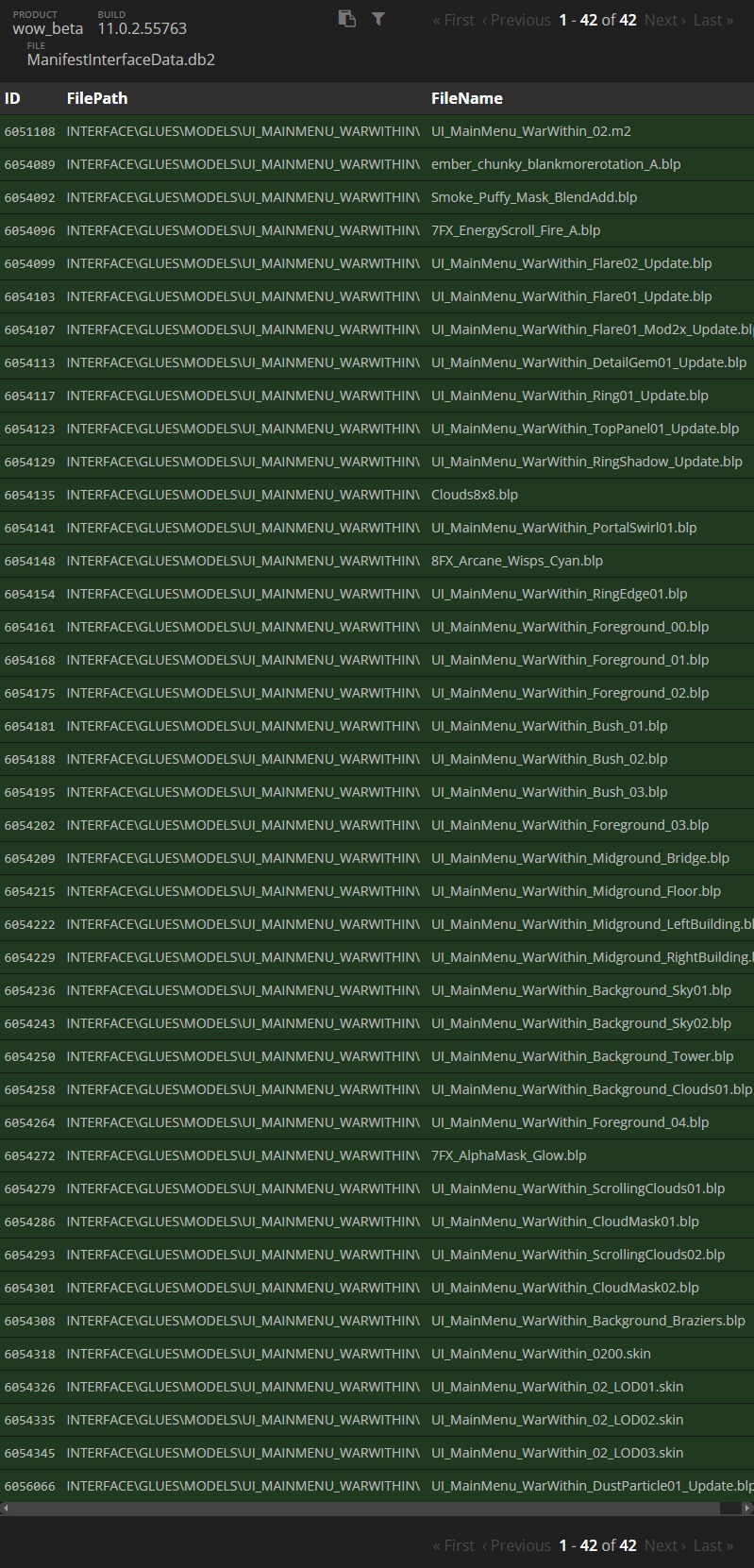Click UI_MainMenu_WarWithin_PortalSwirl01.blp
Screen dimensions: 754x1568
click(x=564, y=528)
